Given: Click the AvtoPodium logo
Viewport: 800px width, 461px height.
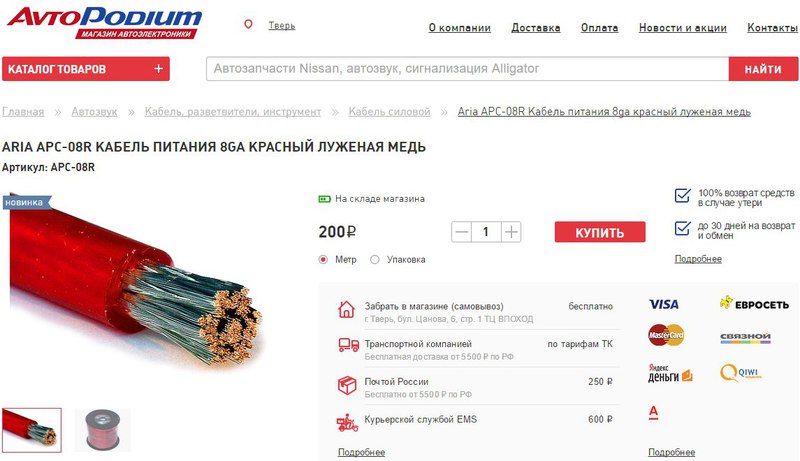Looking at the screenshot, I should tap(105, 22).
